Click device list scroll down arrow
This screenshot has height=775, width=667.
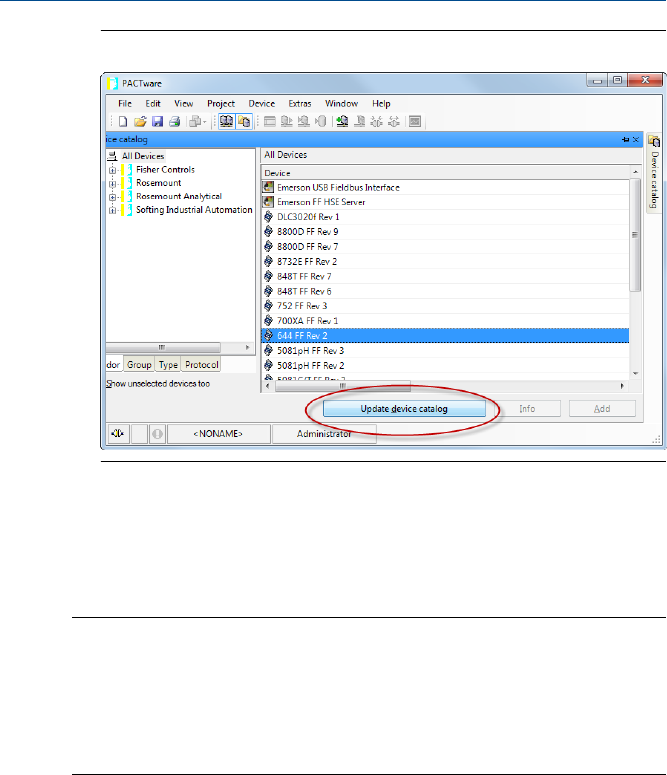tap(635, 374)
